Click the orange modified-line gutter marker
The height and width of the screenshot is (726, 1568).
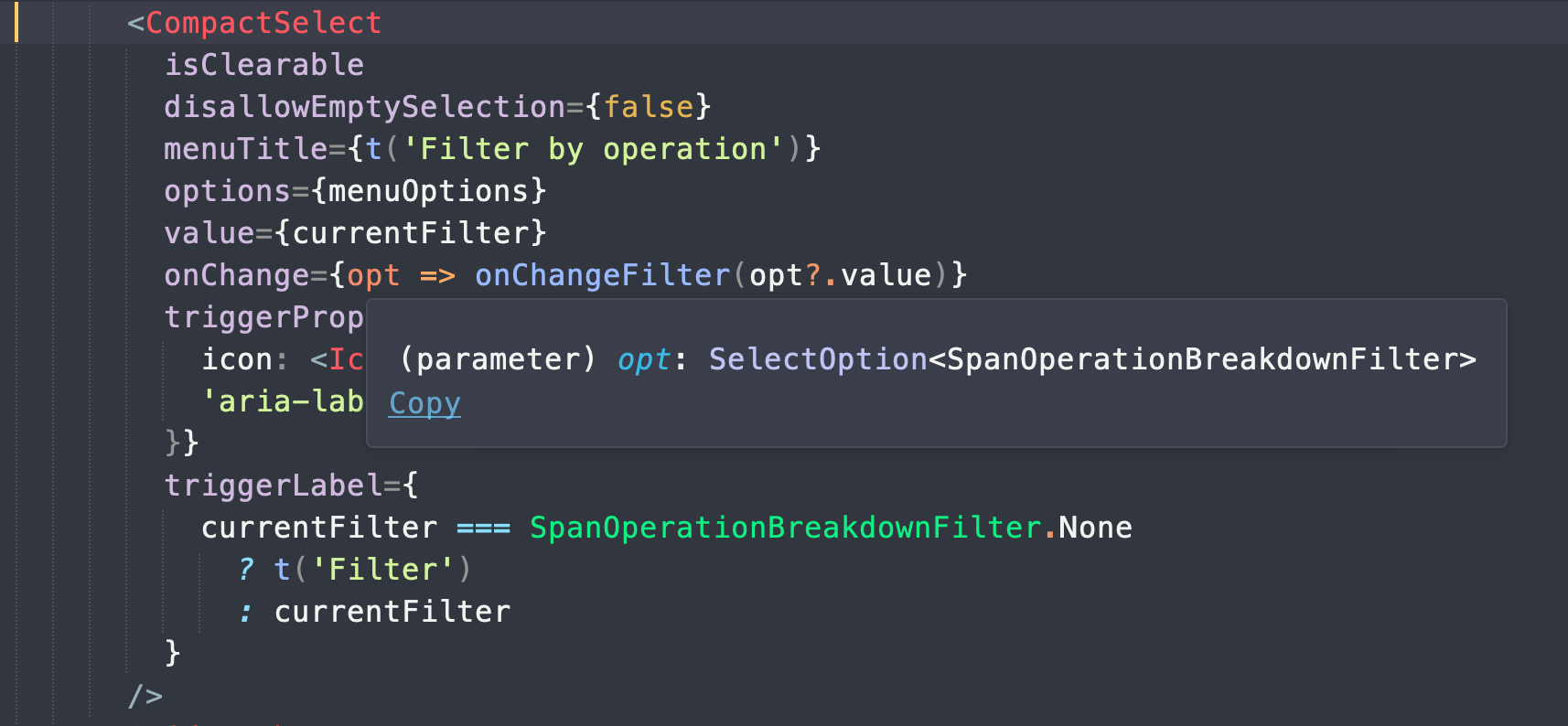(x=16, y=22)
